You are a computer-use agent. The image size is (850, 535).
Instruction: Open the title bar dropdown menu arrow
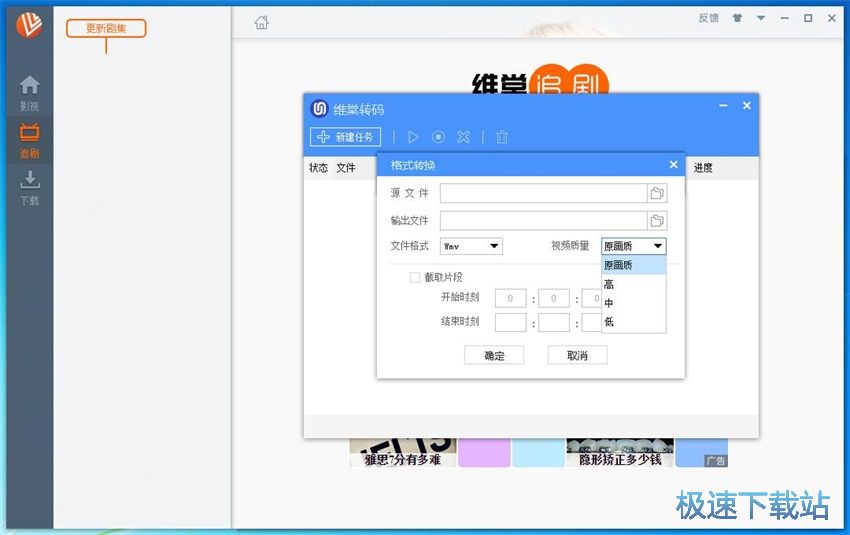tap(761, 18)
